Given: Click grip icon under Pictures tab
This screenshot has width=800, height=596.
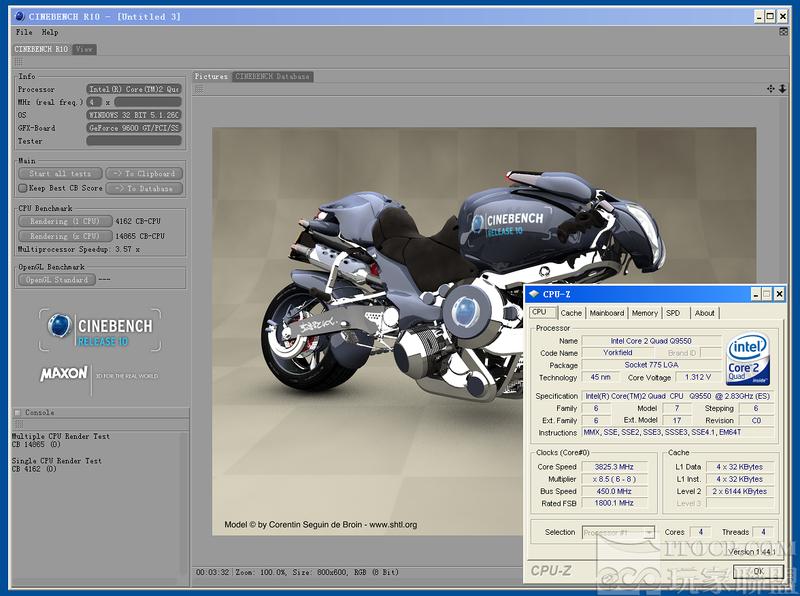Looking at the screenshot, I should 199,89.
